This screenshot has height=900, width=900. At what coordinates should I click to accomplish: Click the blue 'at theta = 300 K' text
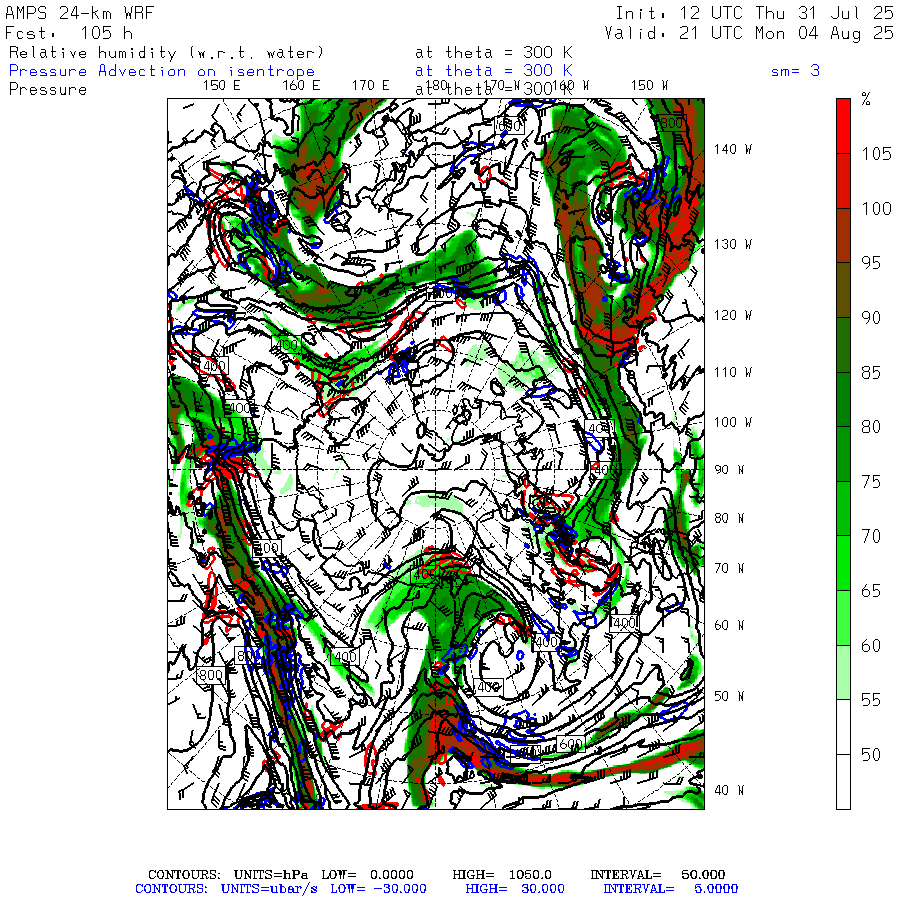(494, 71)
